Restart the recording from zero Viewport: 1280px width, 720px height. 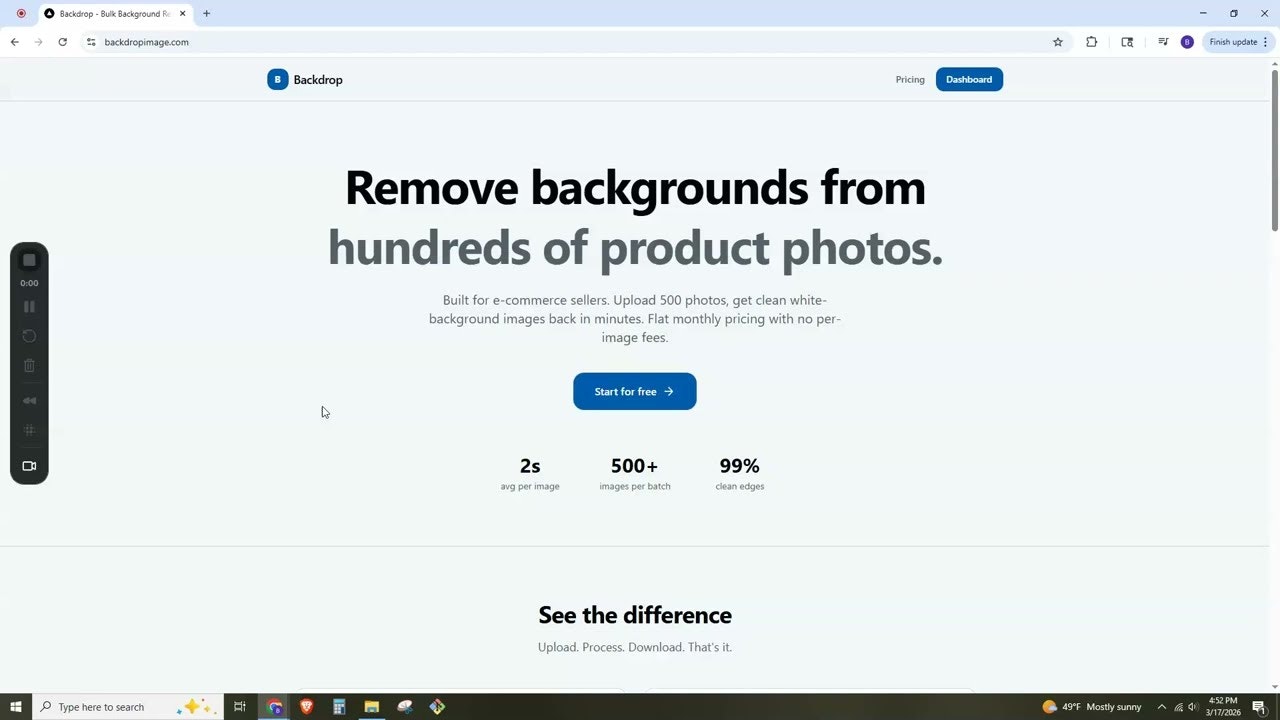click(x=29, y=336)
